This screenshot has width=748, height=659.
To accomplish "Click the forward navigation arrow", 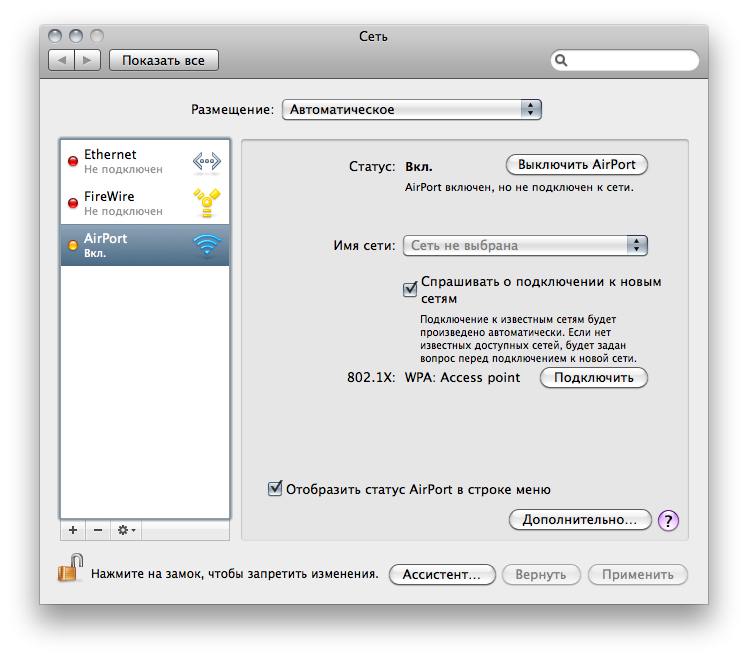I will coord(87,60).
